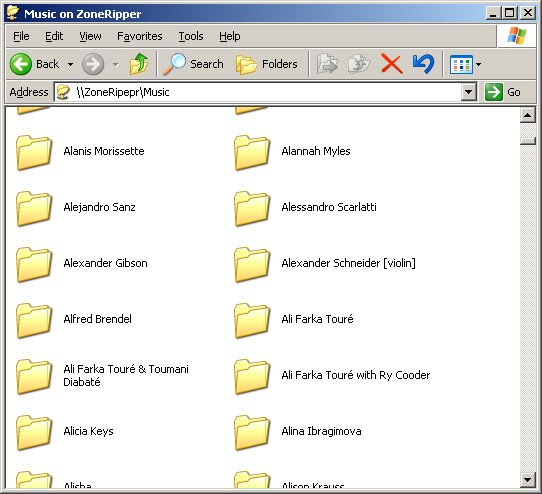Click the blue Undo icon
Screen dimensions: 542x494
coord(423,64)
